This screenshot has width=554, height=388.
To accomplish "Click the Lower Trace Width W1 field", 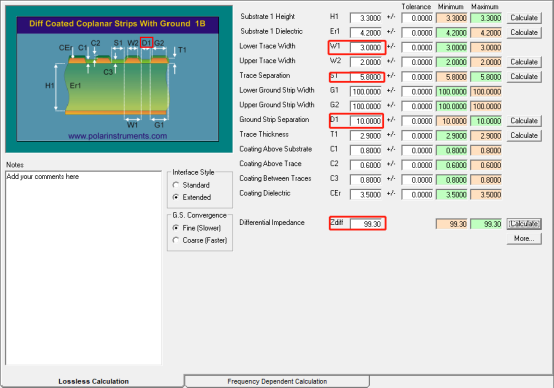I will pos(366,47).
